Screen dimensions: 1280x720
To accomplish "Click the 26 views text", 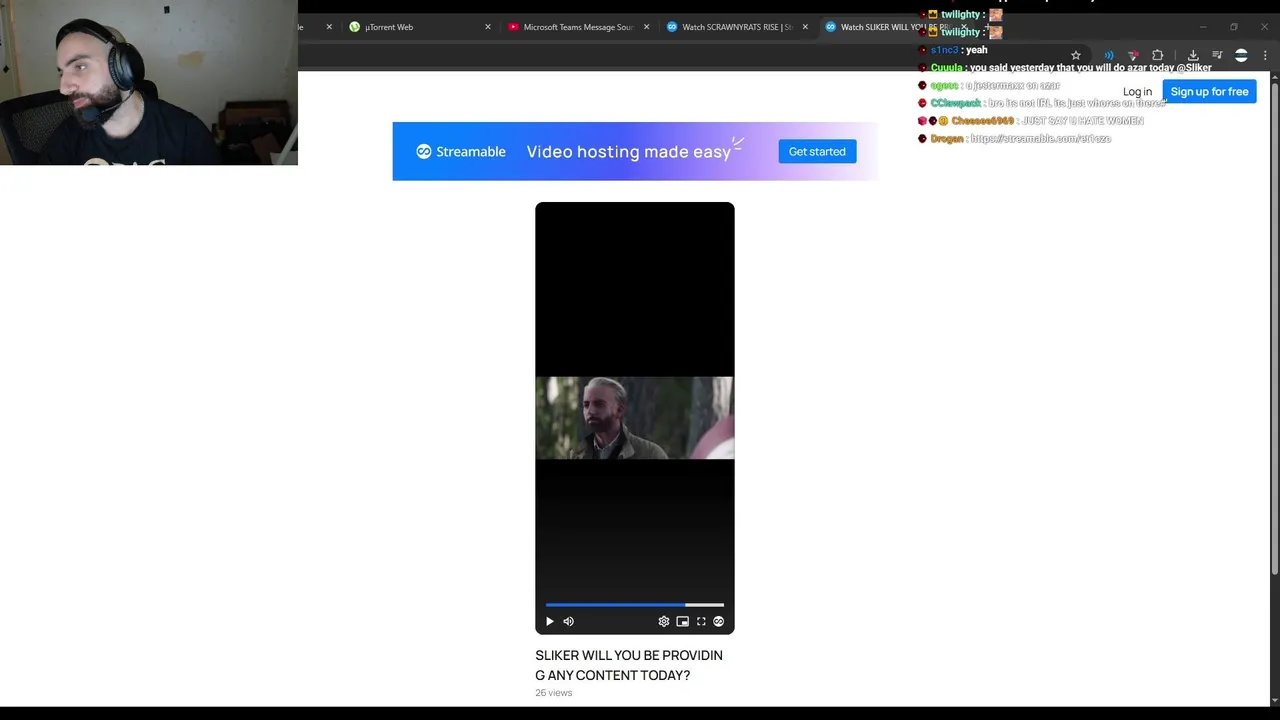I will [x=554, y=693].
